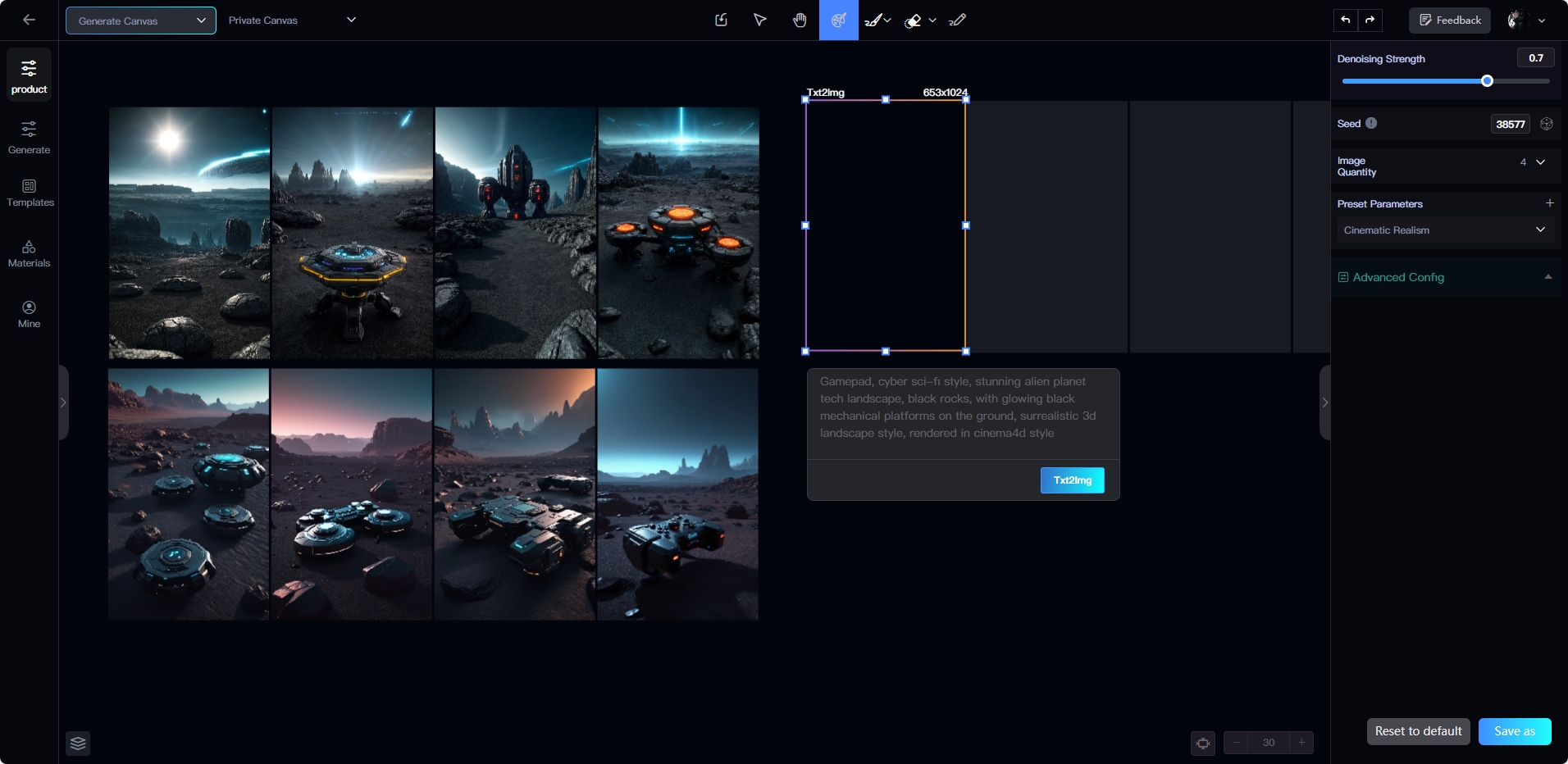Image resolution: width=1568 pixels, height=764 pixels.
Task: Open the Cinematic Realism preset dropdown
Action: (x=1444, y=230)
